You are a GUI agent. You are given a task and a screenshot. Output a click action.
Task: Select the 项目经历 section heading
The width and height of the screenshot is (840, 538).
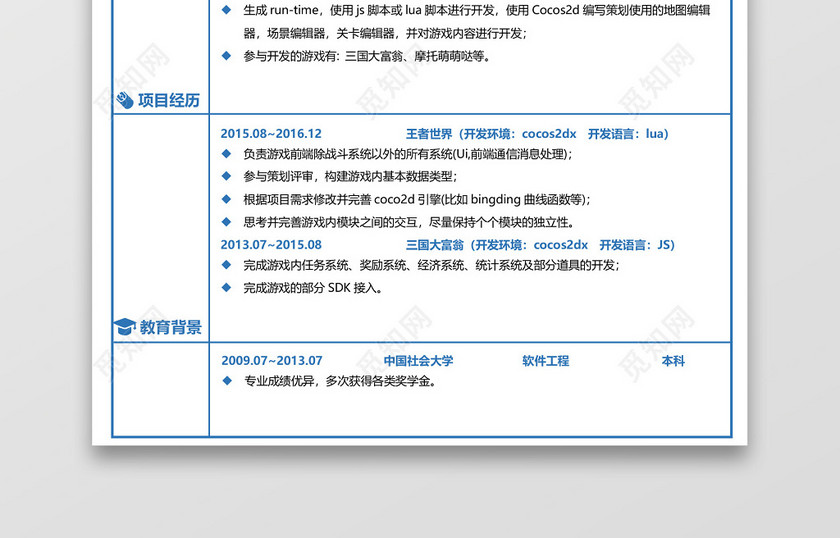click(169, 100)
